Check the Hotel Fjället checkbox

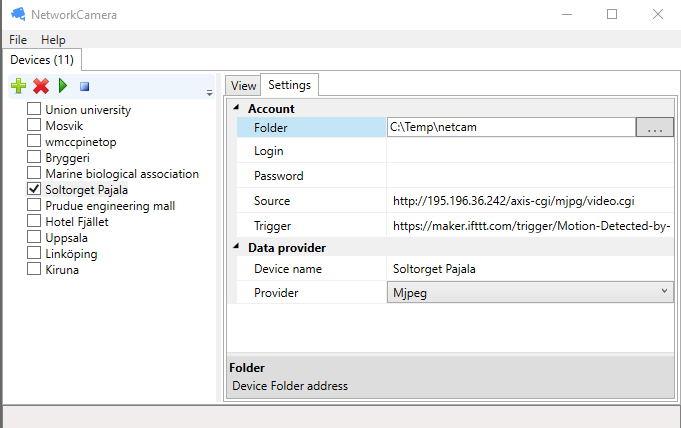pyautogui.click(x=34, y=221)
